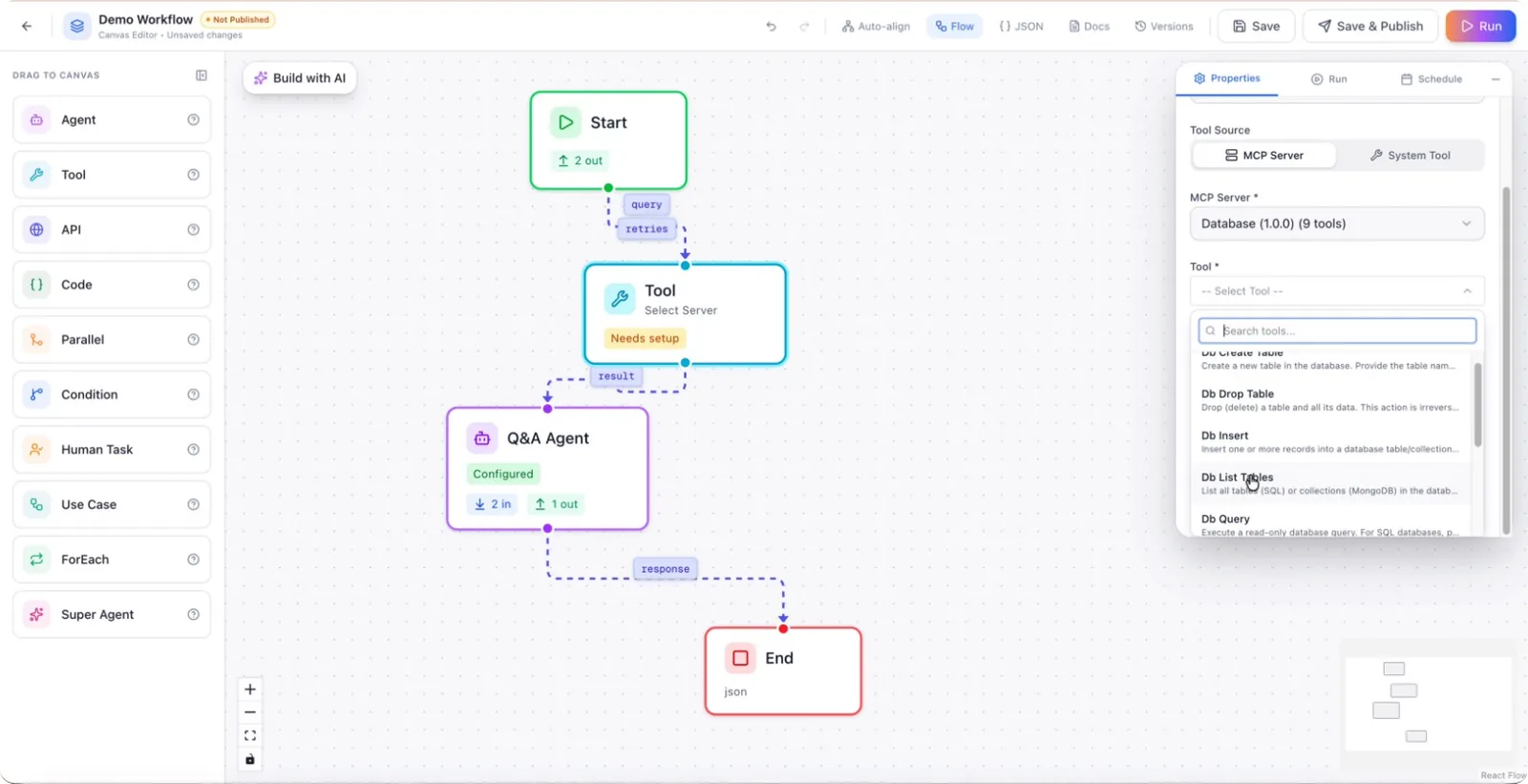Screen dimensions: 1528x784
Task: Click the Search tools input field
Action: [1337, 330]
